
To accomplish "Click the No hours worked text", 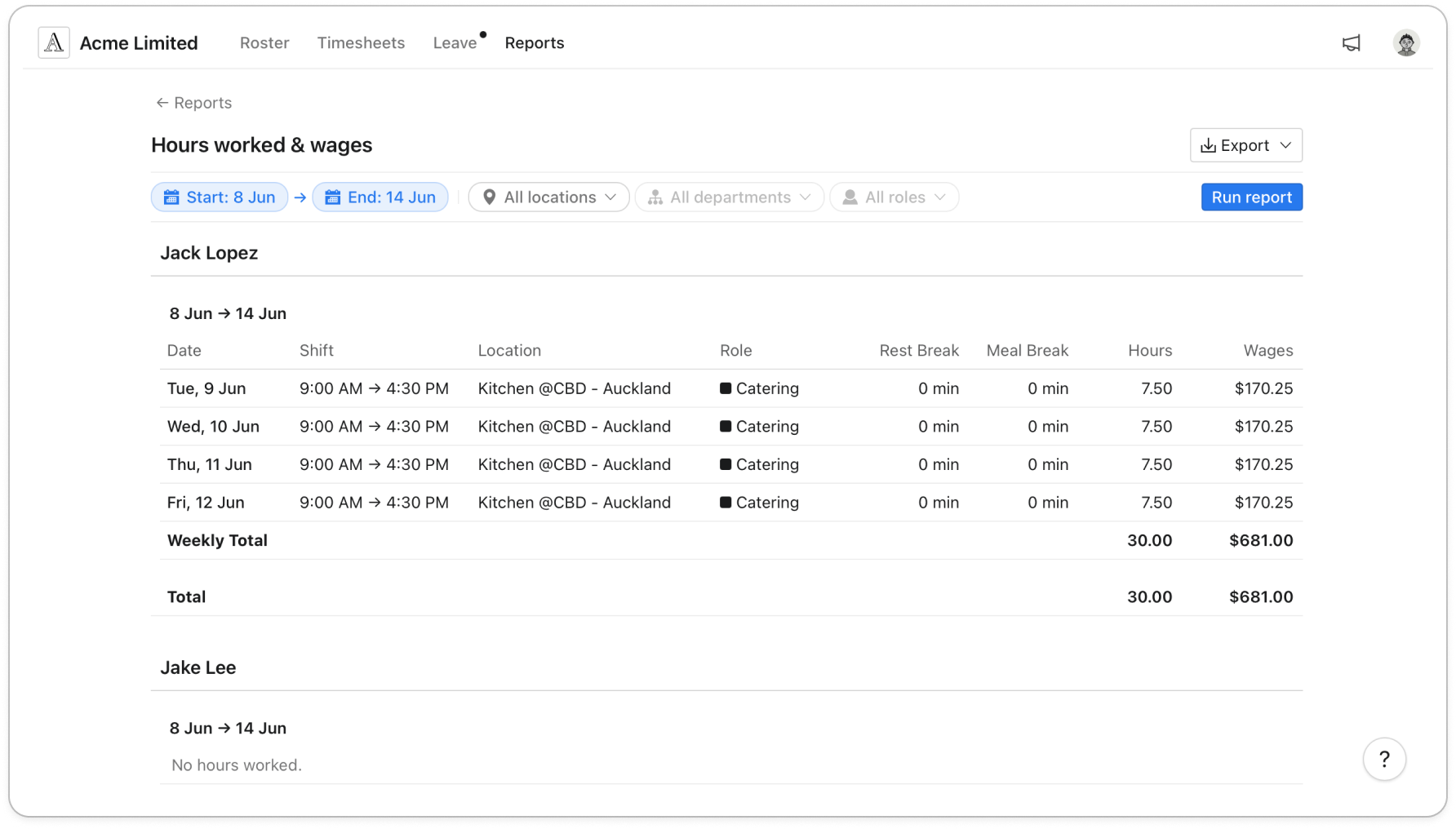I will [x=237, y=765].
